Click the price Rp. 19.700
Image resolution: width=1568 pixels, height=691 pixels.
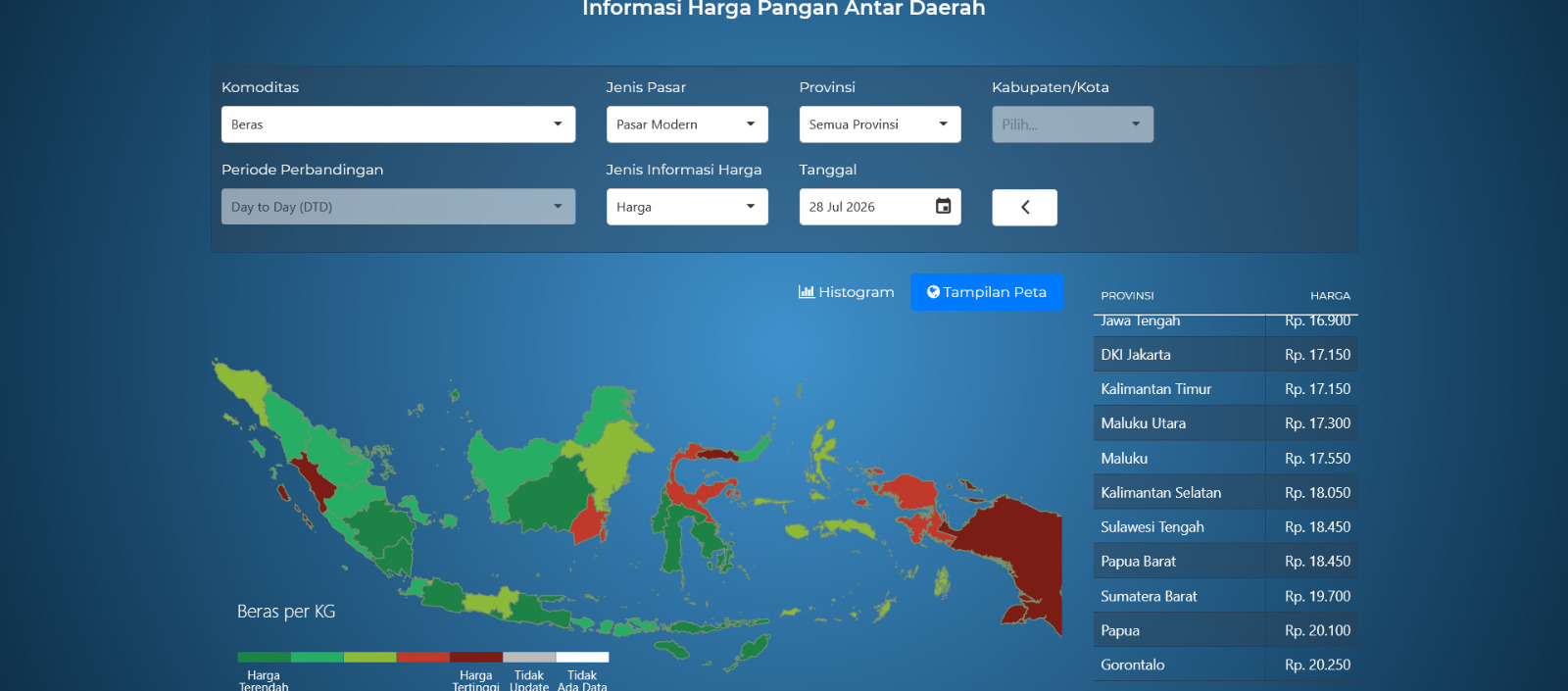pyautogui.click(x=1317, y=596)
